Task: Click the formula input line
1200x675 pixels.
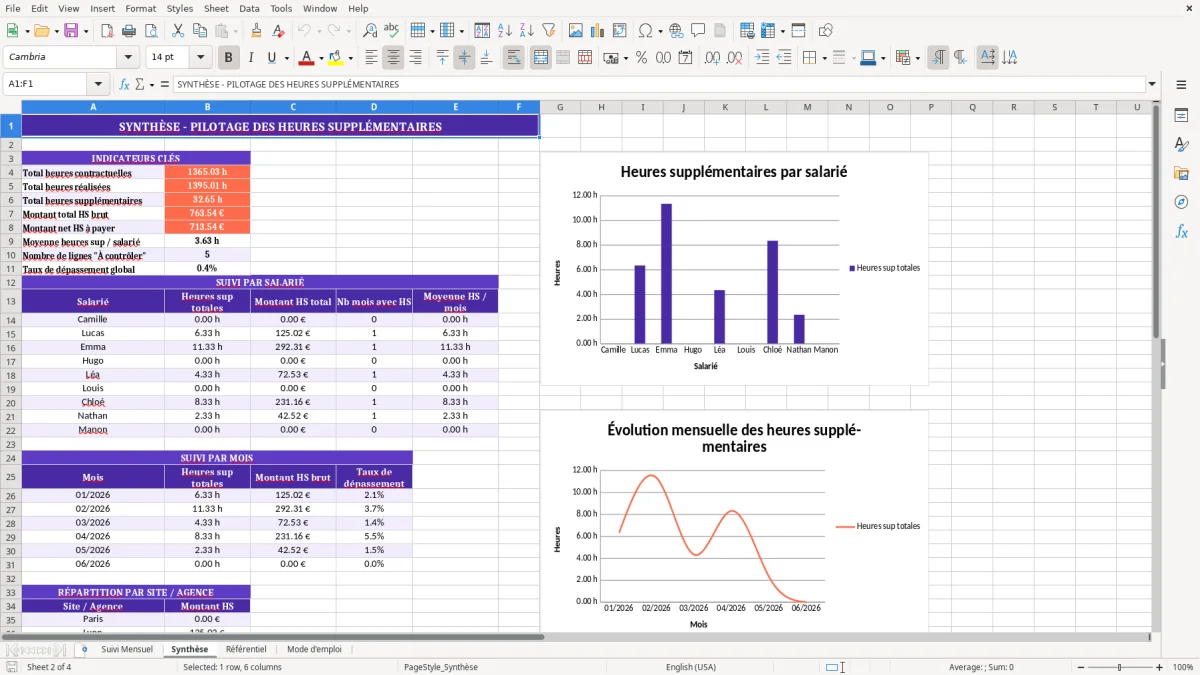Action: click(x=658, y=84)
